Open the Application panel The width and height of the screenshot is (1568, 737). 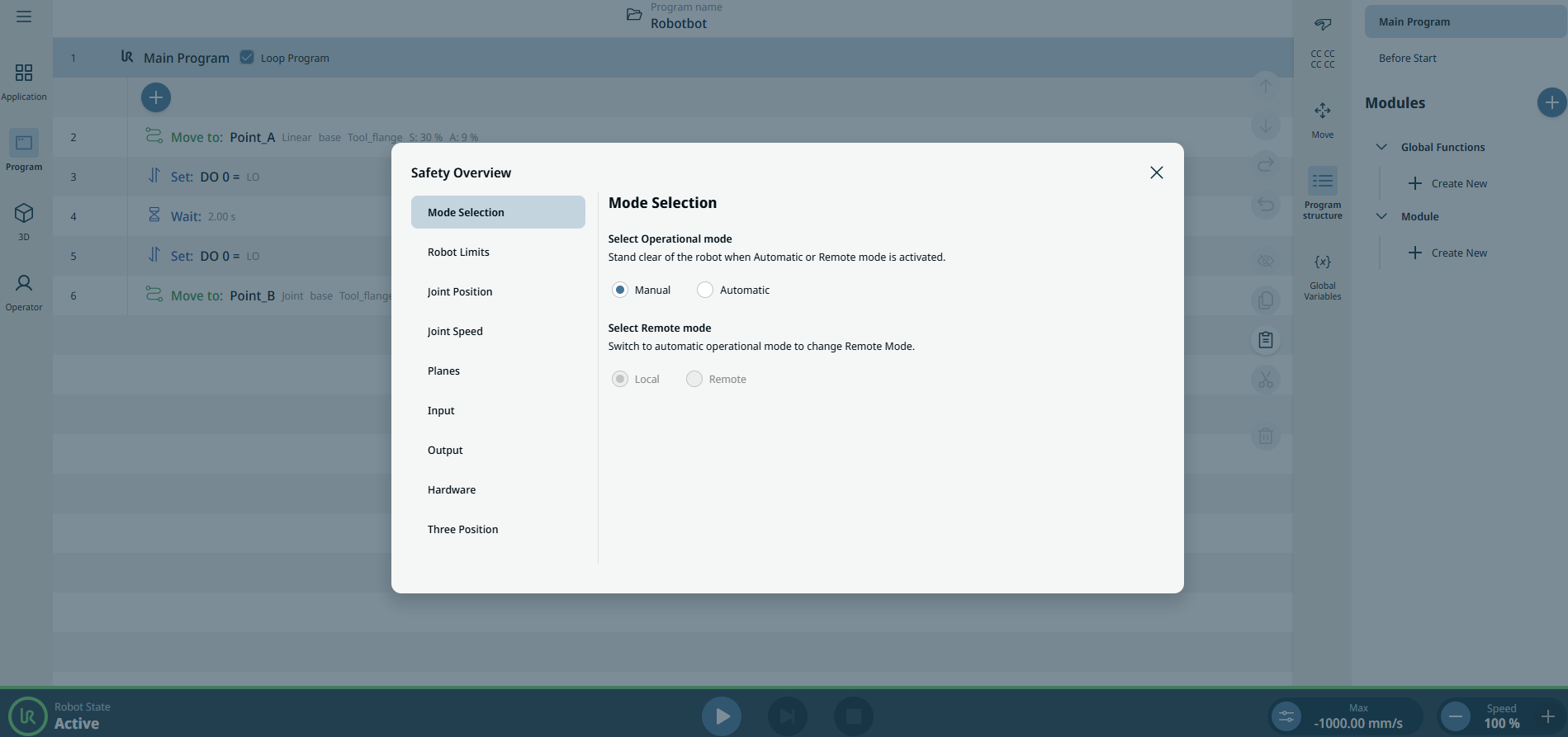click(x=24, y=82)
